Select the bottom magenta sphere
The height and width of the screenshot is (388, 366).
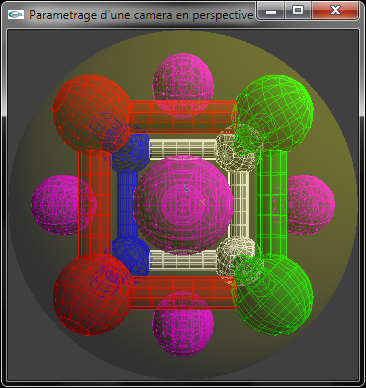point(183,324)
